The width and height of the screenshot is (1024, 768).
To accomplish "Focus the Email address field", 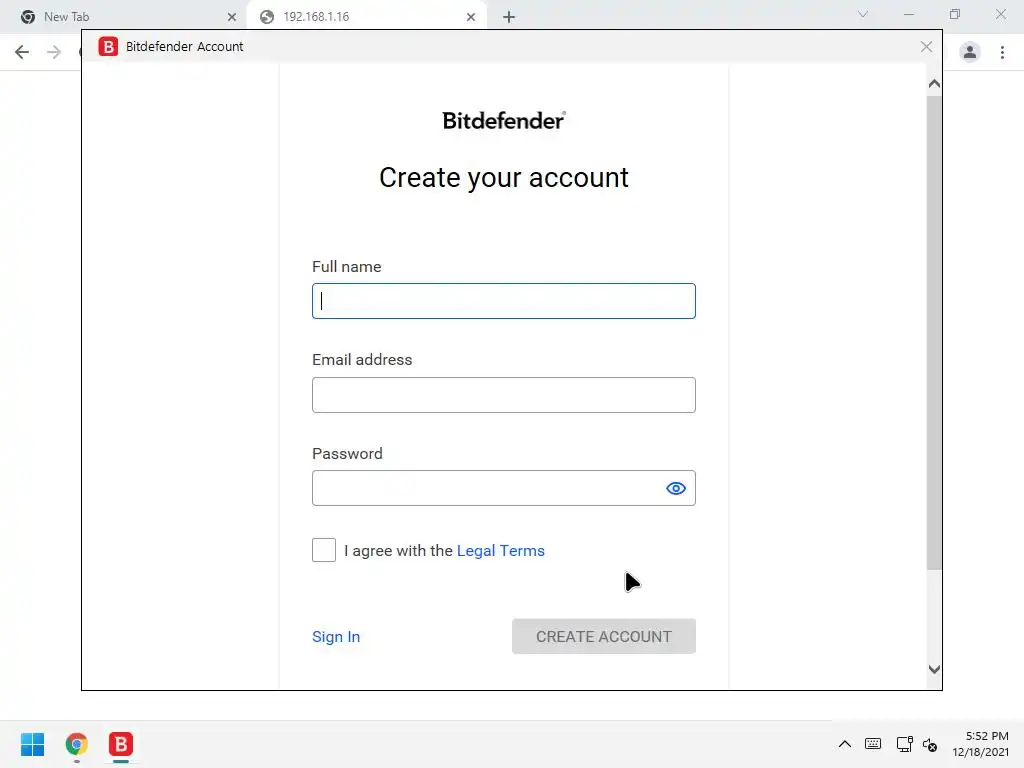I will point(504,395).
